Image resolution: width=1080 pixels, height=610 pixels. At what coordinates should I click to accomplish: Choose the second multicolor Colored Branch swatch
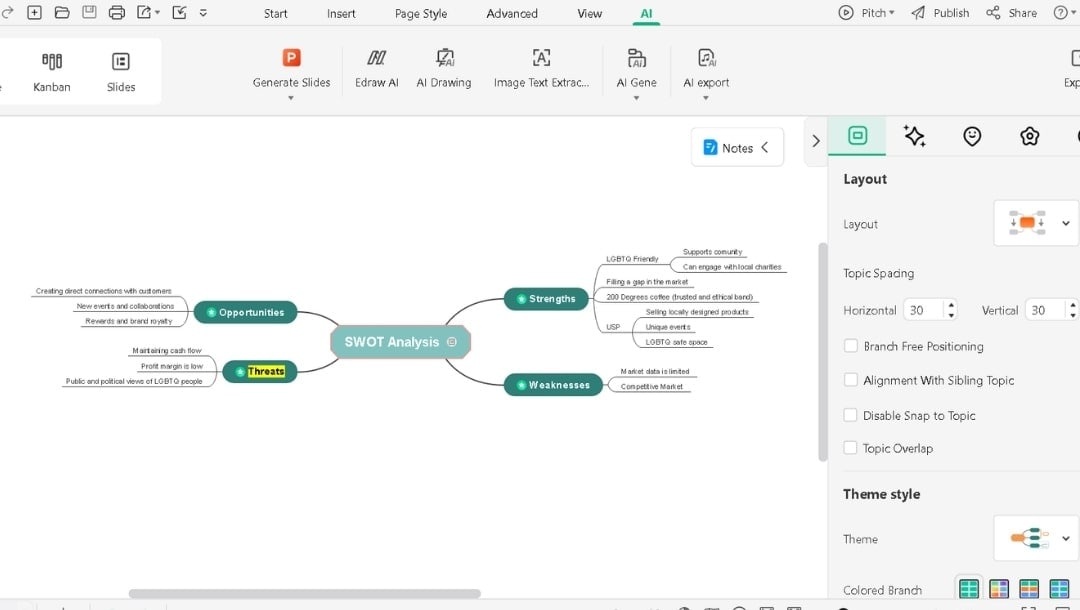coord(999,588)
